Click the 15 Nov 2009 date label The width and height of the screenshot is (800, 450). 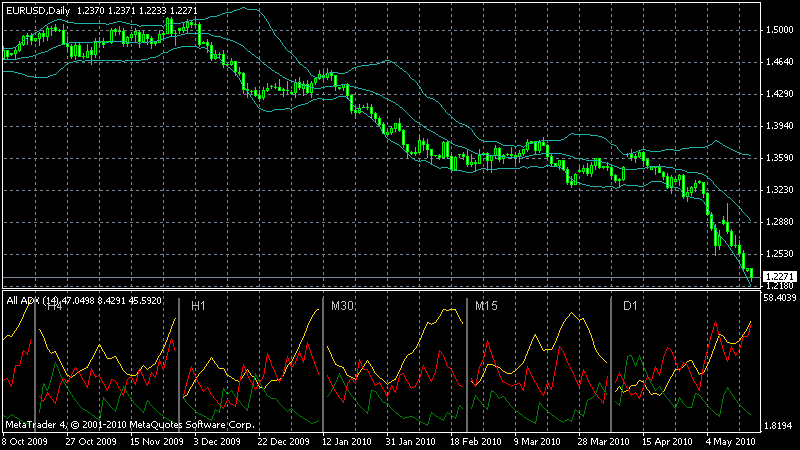[x=156, y=442]
